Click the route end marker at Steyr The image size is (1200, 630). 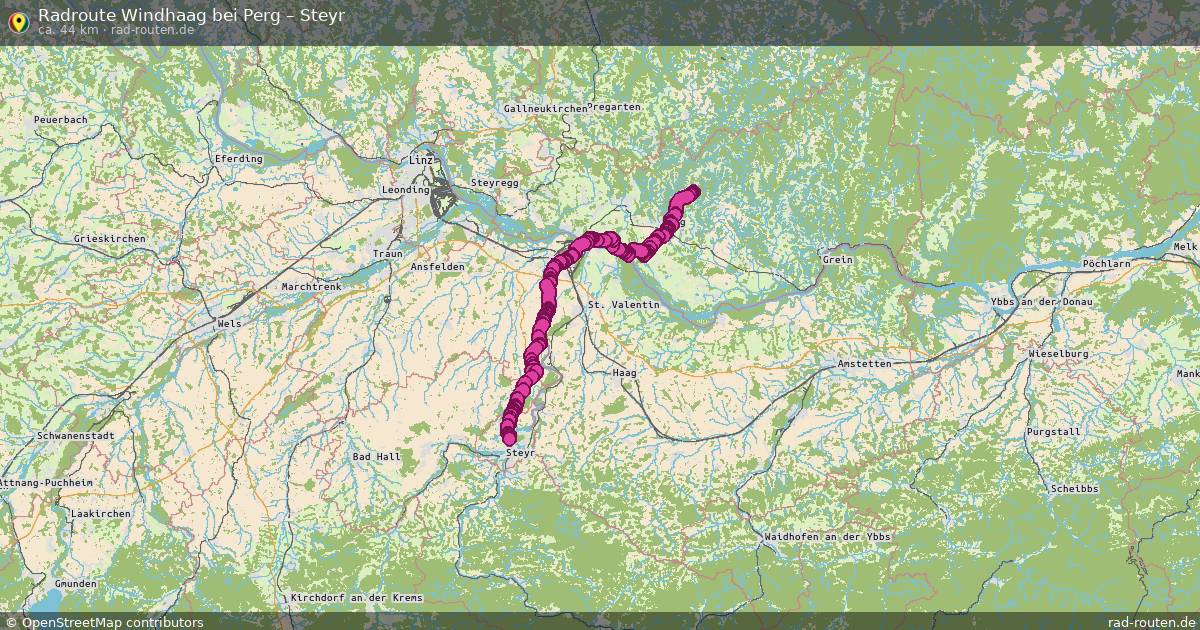(509, 437)
